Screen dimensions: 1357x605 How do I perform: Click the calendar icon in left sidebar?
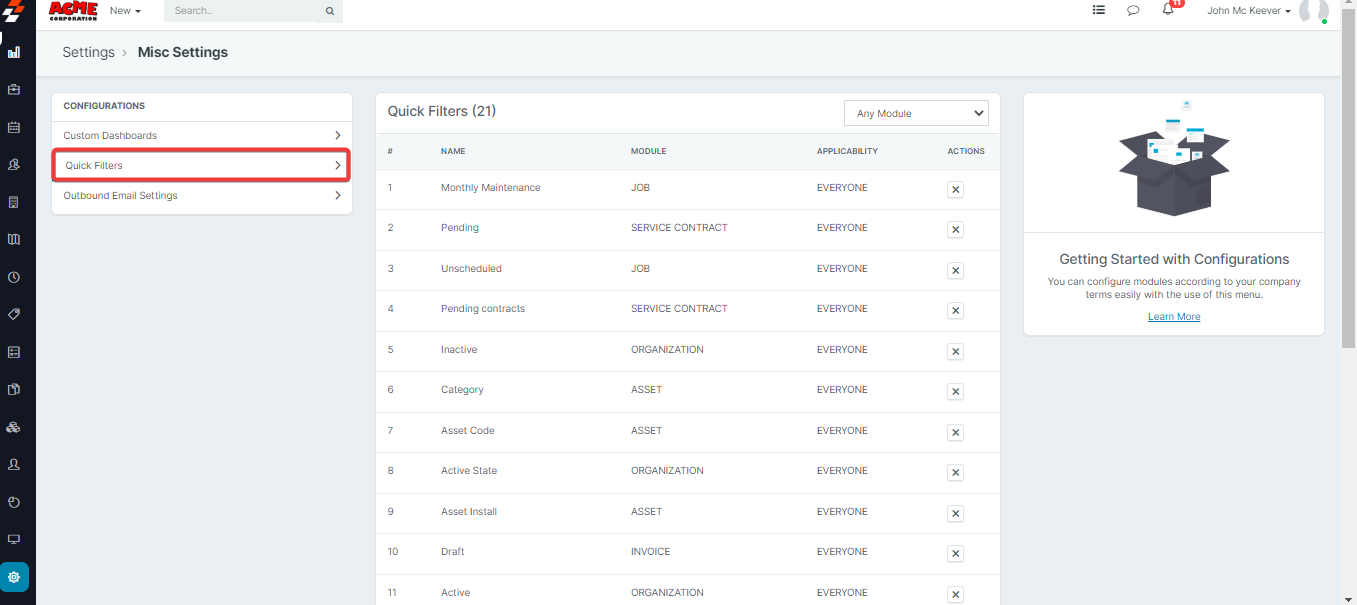[x=14, y=127]
